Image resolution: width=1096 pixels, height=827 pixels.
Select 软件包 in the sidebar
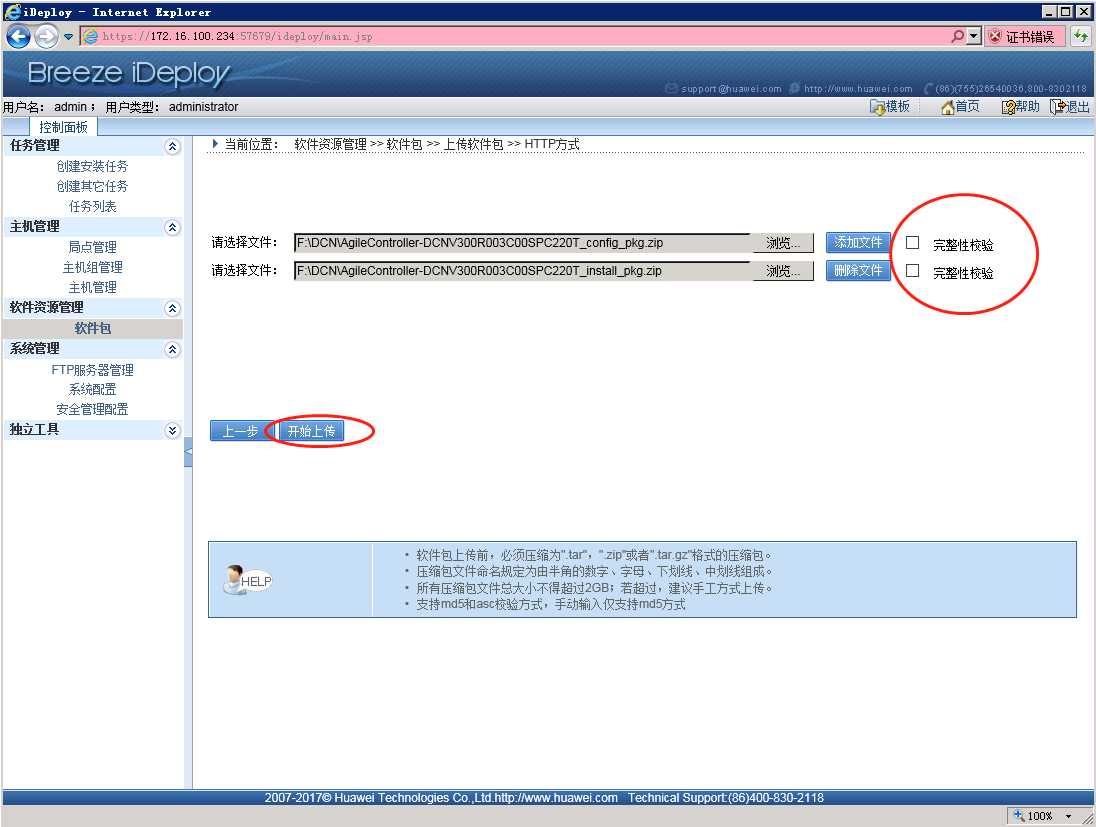(x=92, y=329)
